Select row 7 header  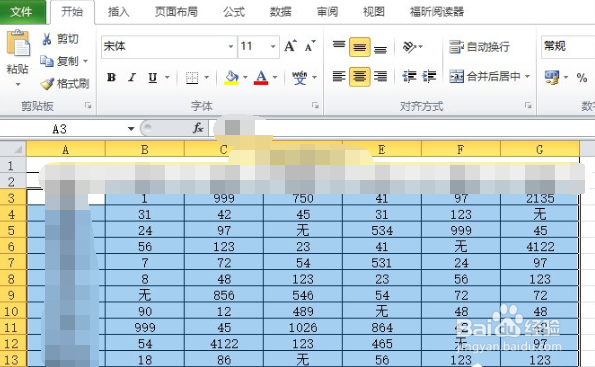point(13,262)
